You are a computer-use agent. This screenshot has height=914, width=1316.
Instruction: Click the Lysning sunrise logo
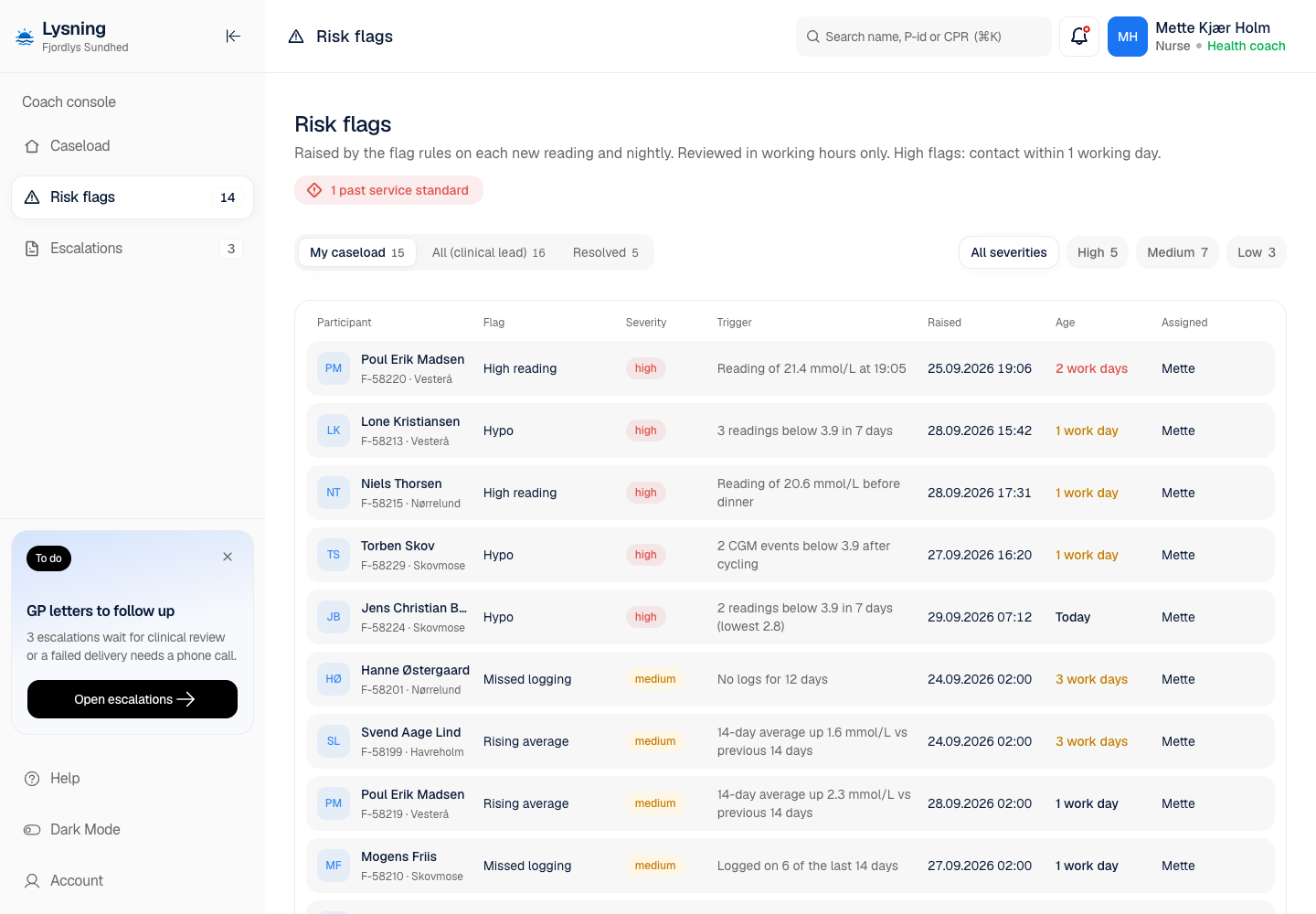tap(25, 37)
